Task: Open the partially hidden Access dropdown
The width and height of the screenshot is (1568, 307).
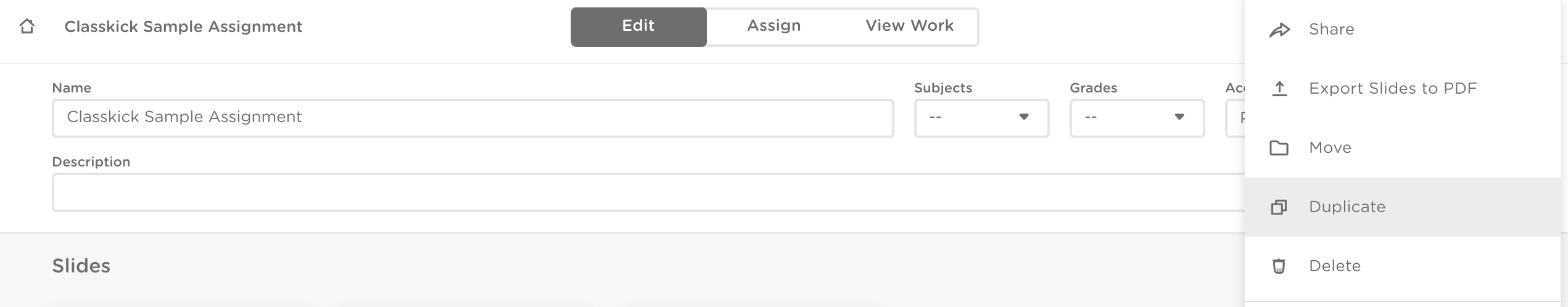Action: [x=1235, y=118]
